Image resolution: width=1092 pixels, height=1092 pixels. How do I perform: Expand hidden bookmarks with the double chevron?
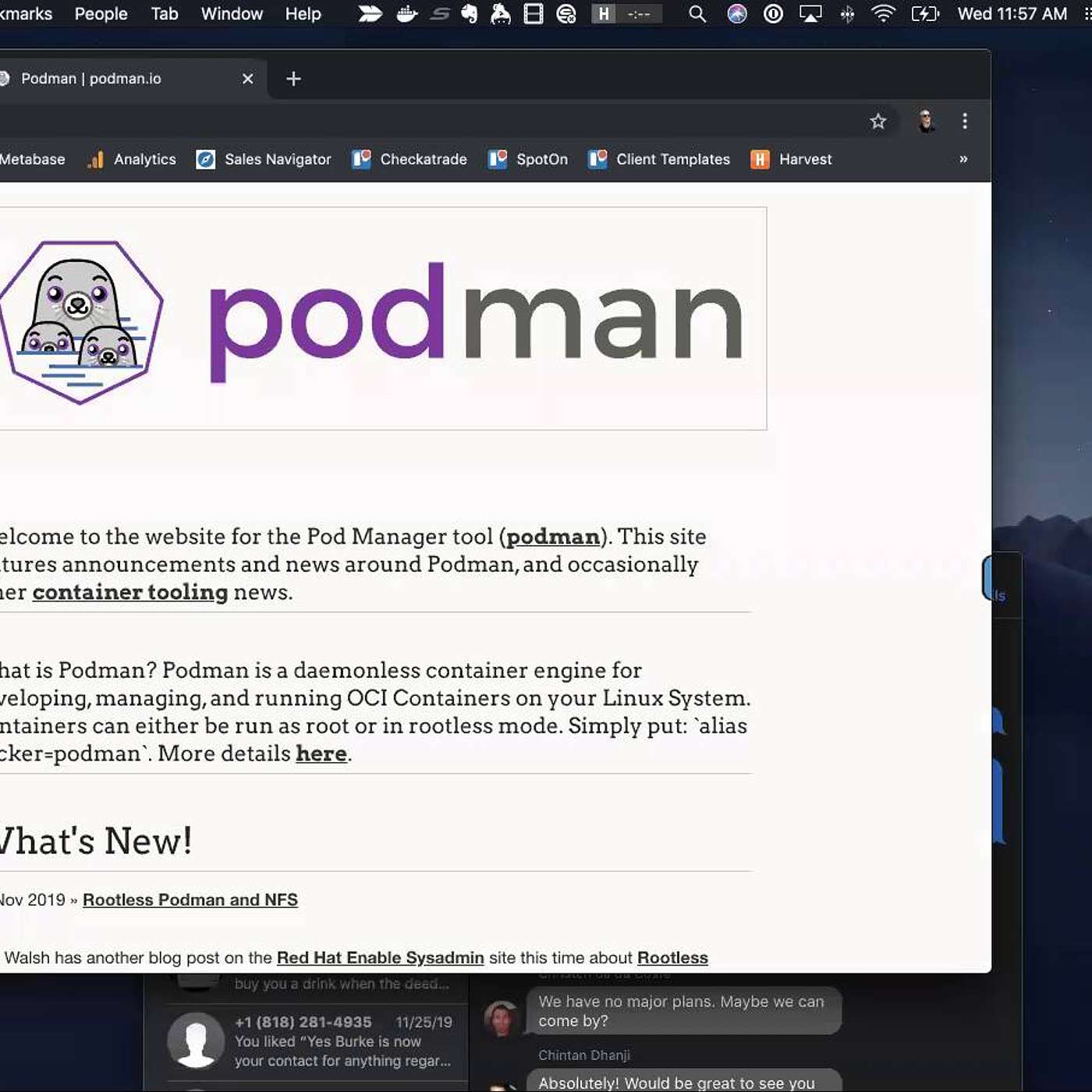[x=963, y=159]
